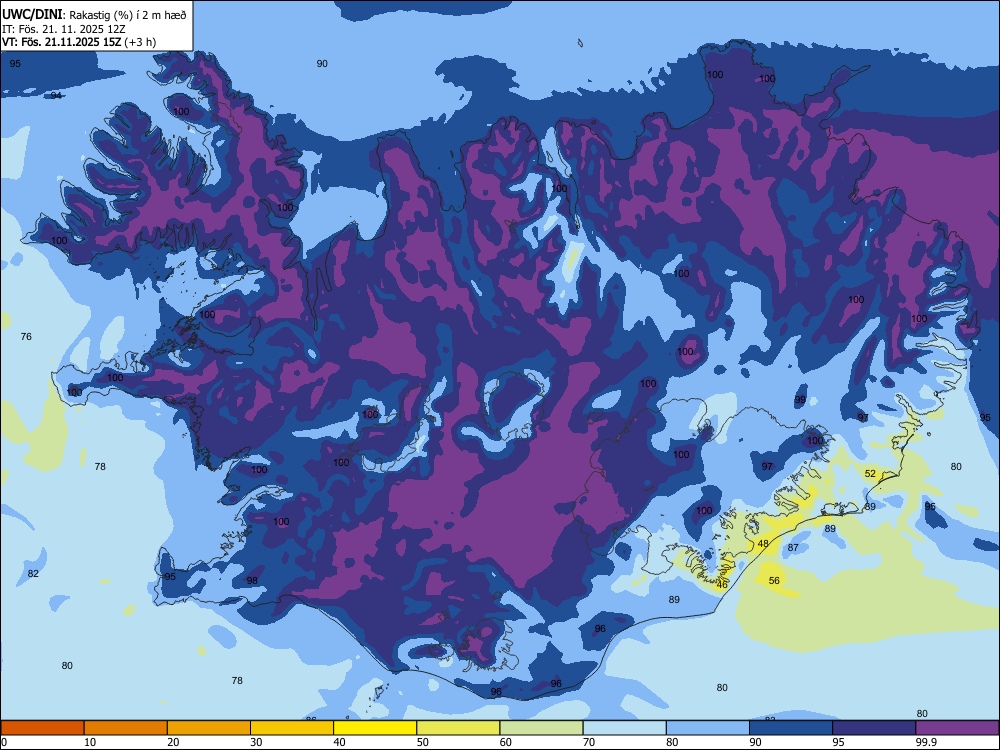Pick the yellow-green 60–70 legend band
This screenshot has width=1000, height=750.
coord(541,728)
